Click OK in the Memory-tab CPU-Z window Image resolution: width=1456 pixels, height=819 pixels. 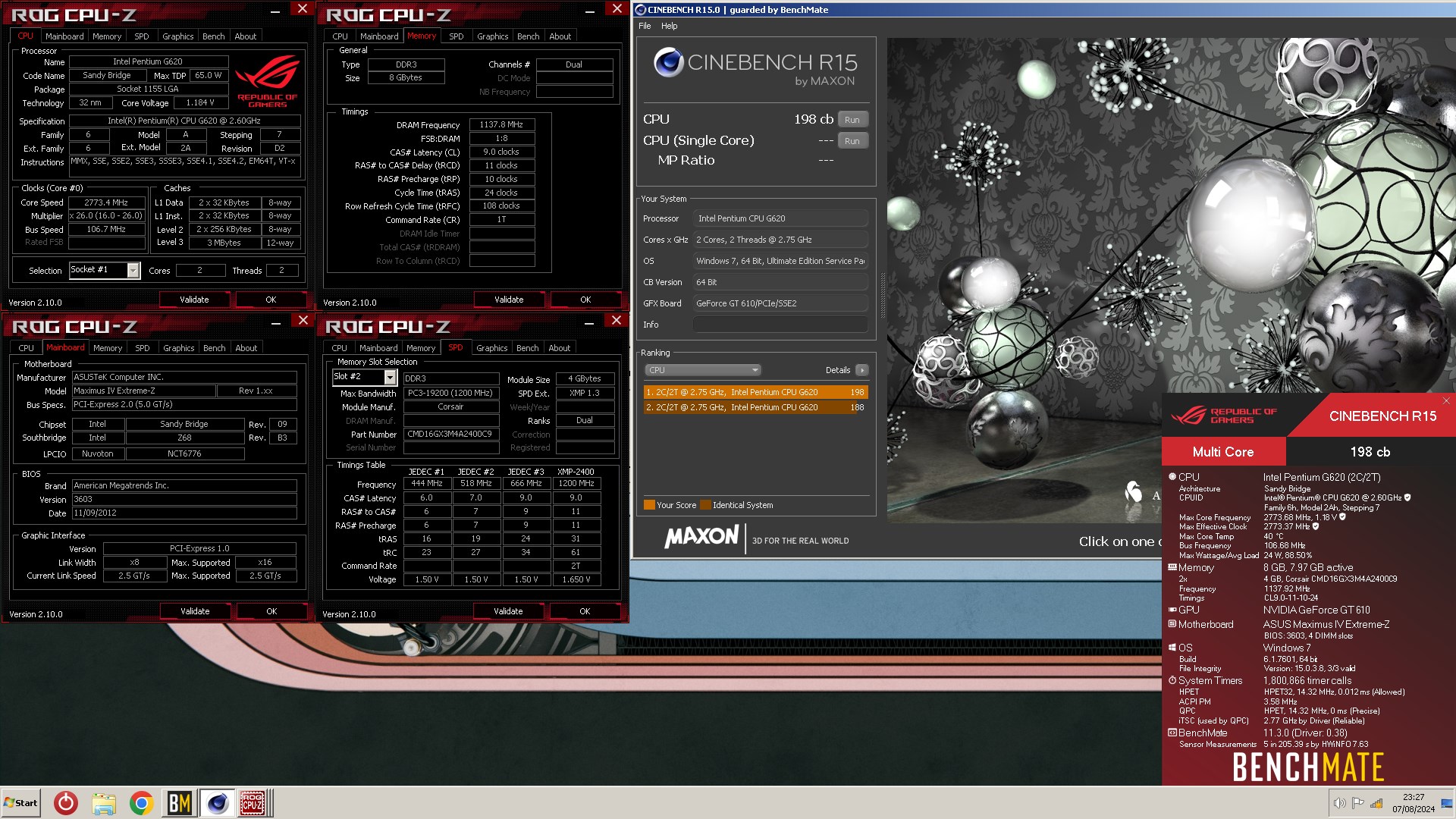(x=585, y=300)
